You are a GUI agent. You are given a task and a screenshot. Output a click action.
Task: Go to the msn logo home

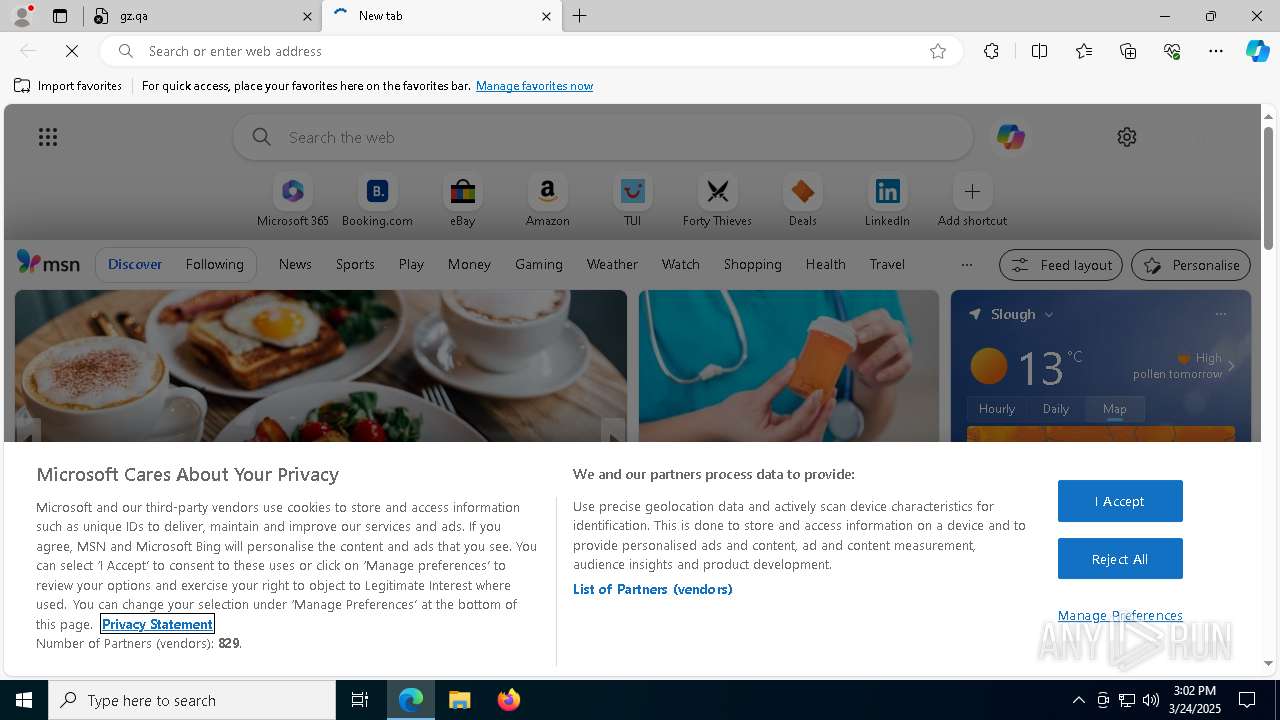[48, 263]
